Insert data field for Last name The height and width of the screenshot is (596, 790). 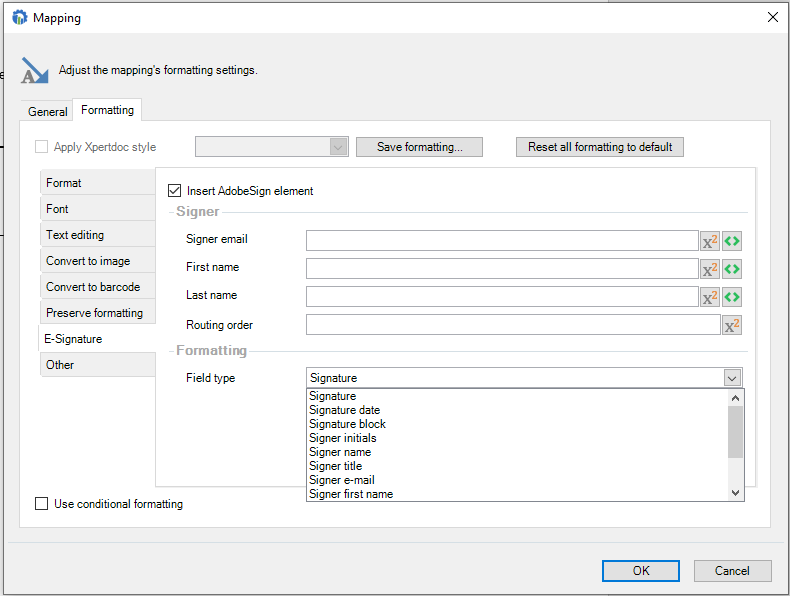[732, 297]
